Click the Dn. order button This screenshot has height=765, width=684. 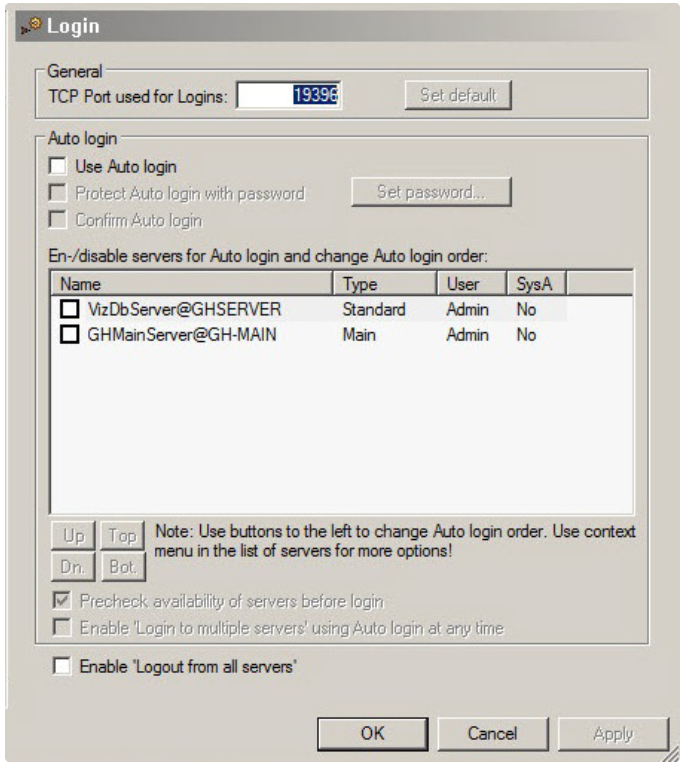[73, 567]
